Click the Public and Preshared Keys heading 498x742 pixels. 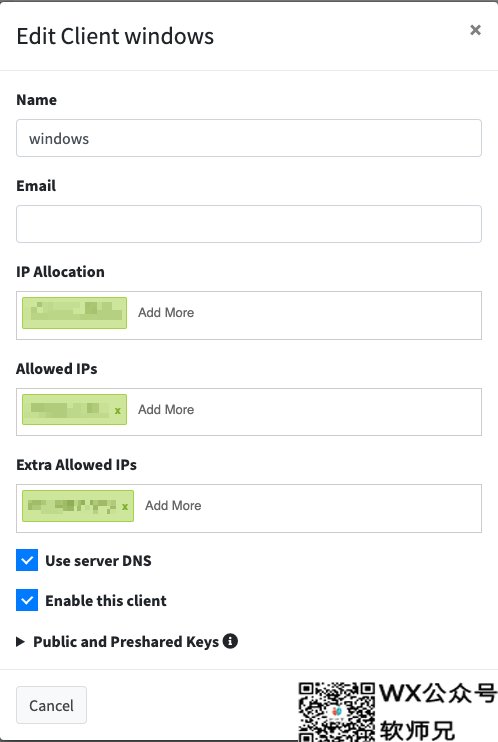point(126,642)
